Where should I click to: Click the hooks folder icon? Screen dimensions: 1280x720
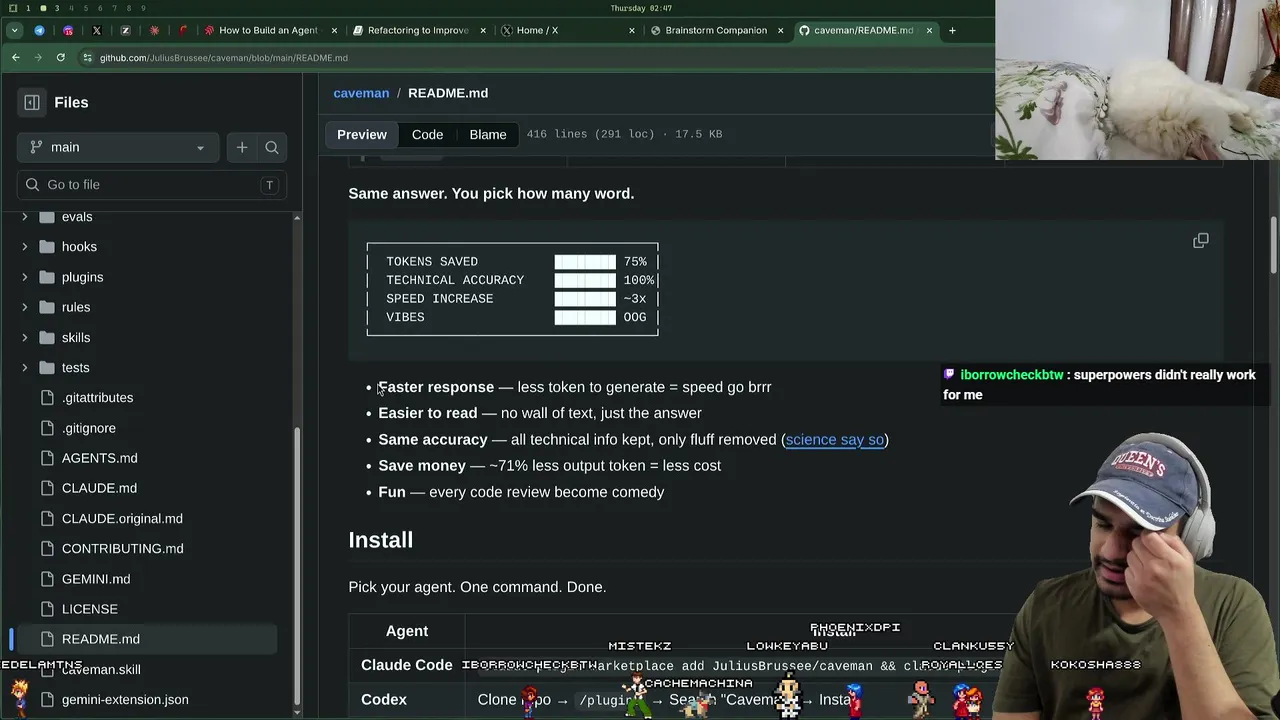(x=47, y=247)
